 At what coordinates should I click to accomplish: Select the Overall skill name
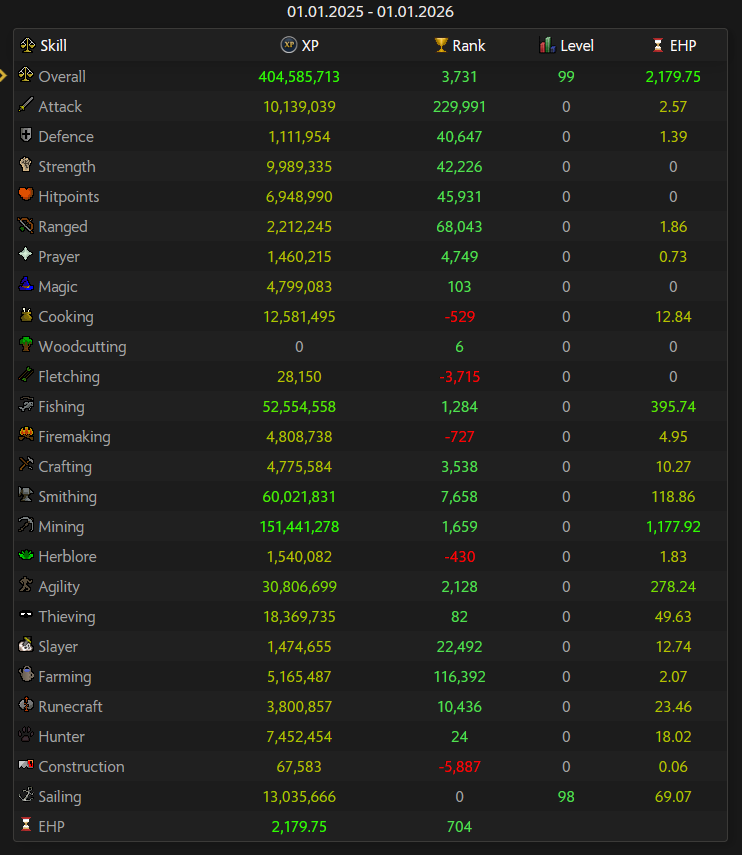[62, 76]
